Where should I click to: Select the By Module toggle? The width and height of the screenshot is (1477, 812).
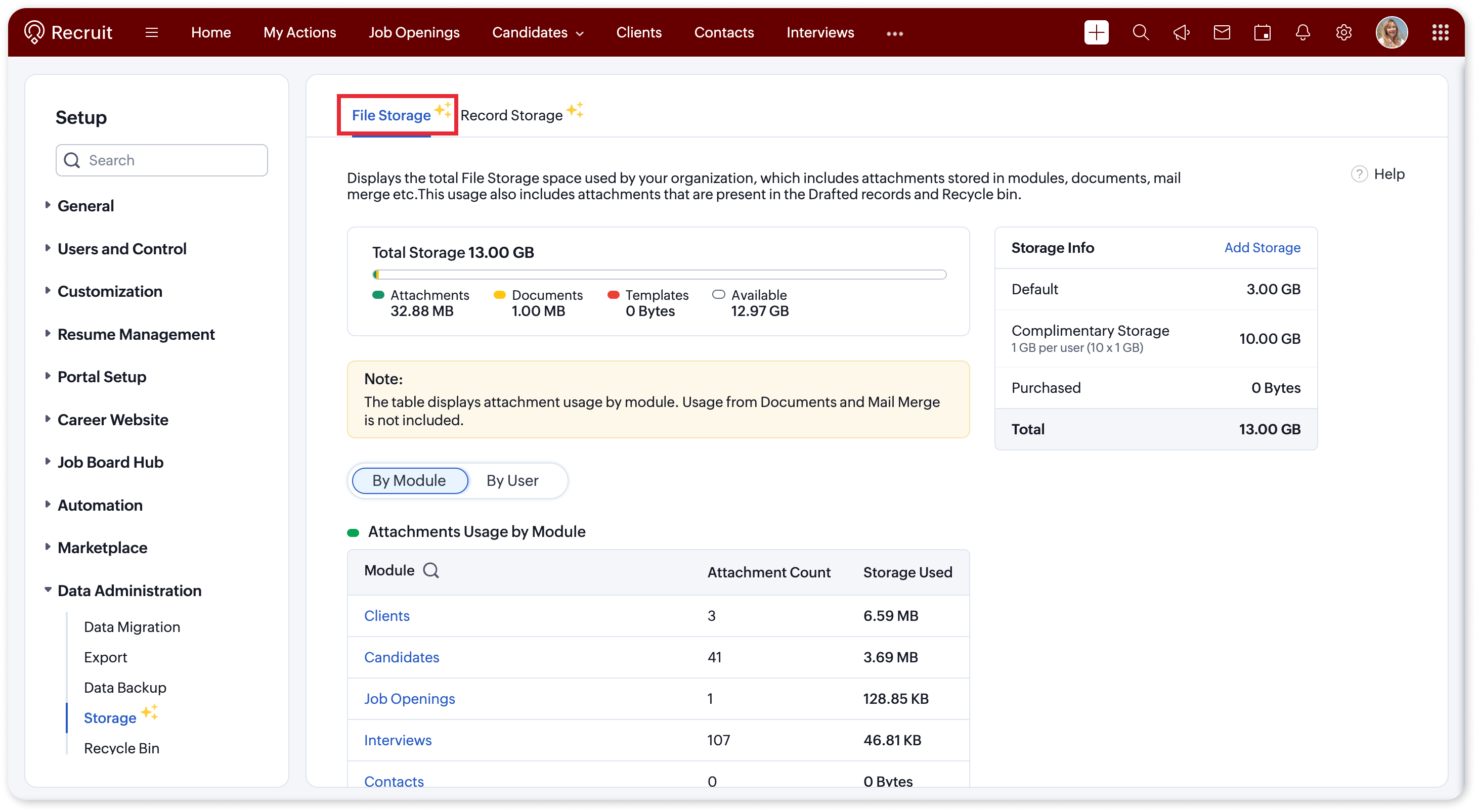409,481
